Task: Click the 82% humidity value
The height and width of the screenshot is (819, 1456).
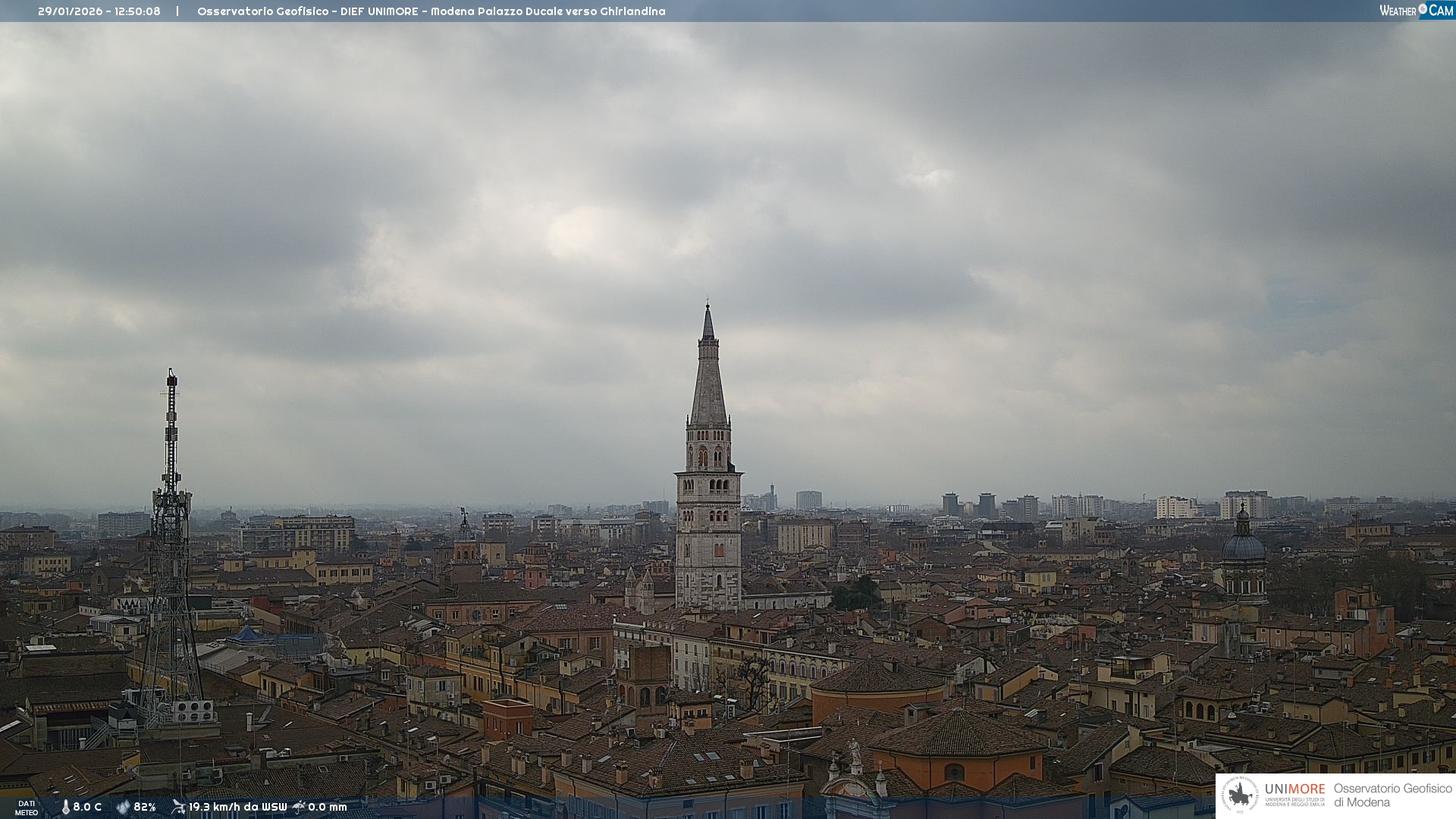Action: coord(145,808)
